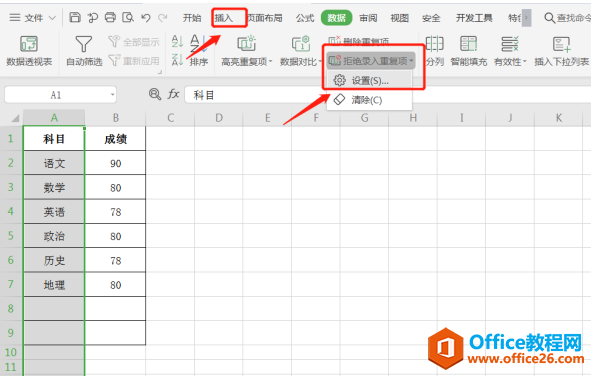Click the ribbon tabs scroll-right arrow
This screenshot has width=591, height=376.
pyautogui.click(x=527, y=18)
